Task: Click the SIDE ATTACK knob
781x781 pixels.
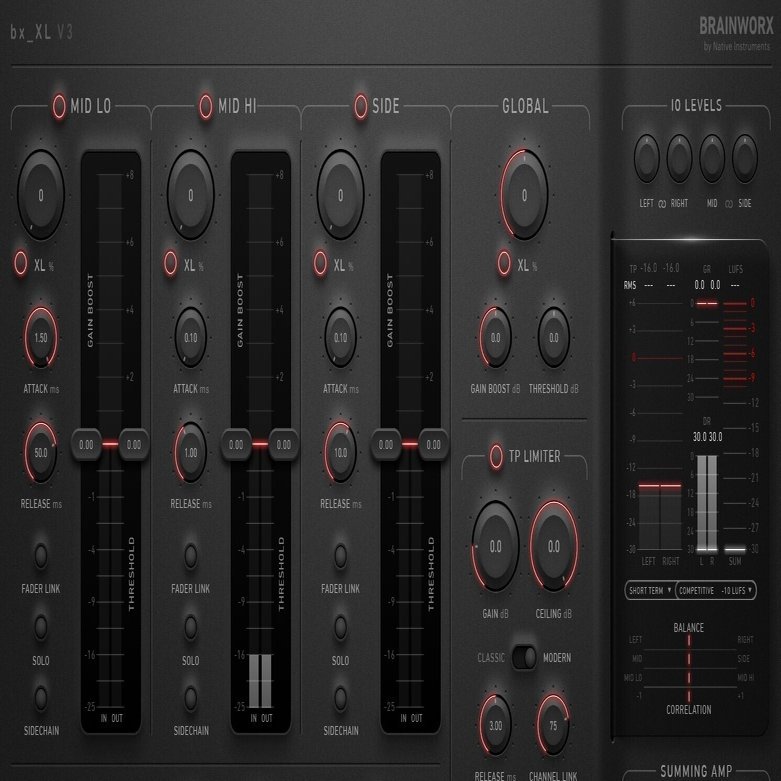Action: coord(341,338)
